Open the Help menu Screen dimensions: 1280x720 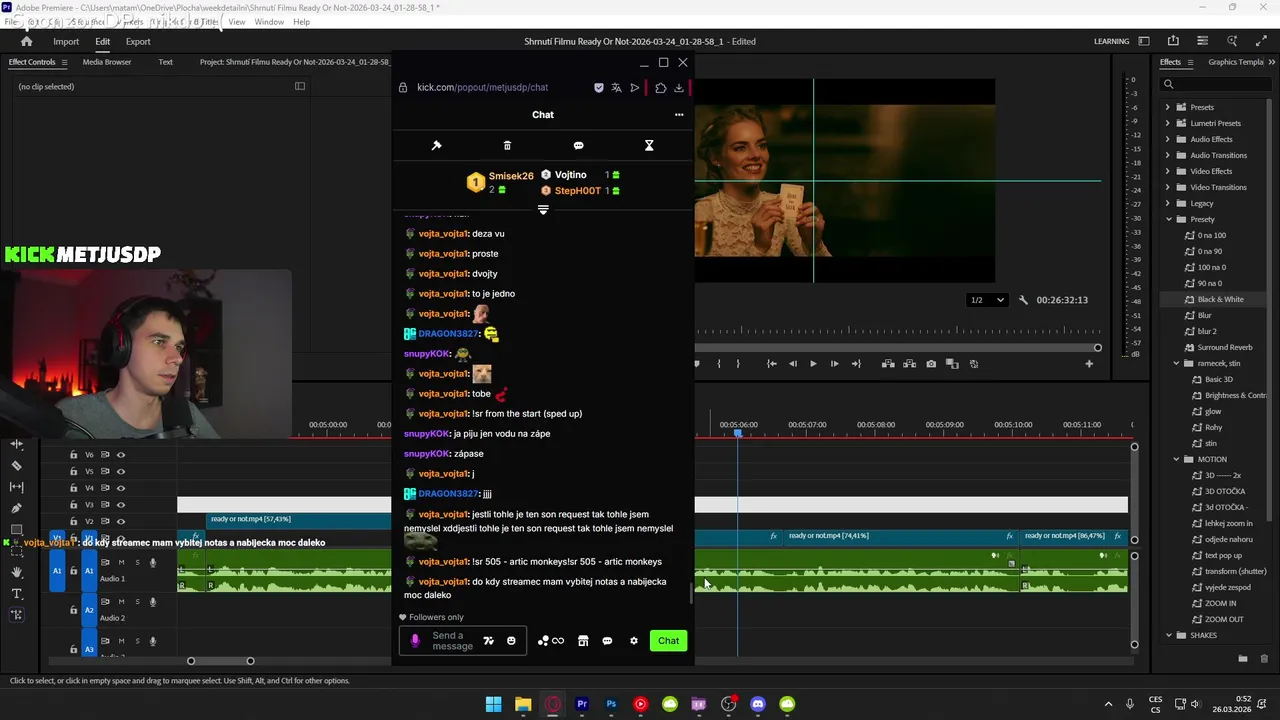click(301, 22)
